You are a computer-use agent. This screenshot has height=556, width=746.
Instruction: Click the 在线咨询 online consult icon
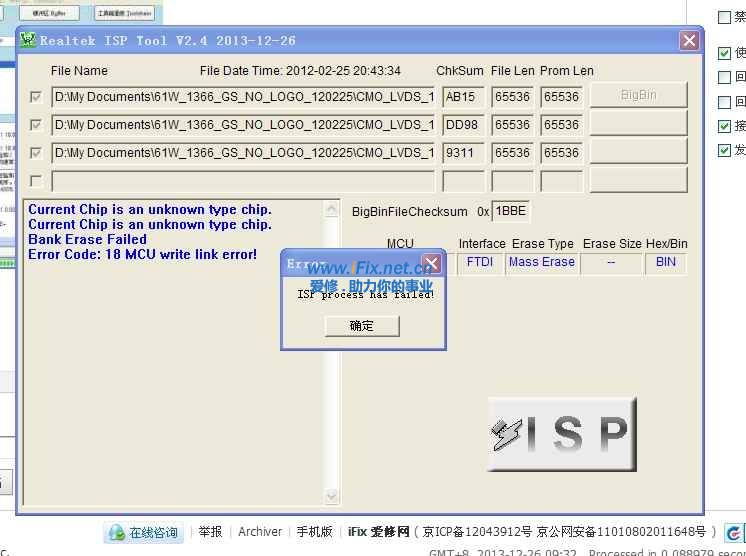click(x=117, y=533)
